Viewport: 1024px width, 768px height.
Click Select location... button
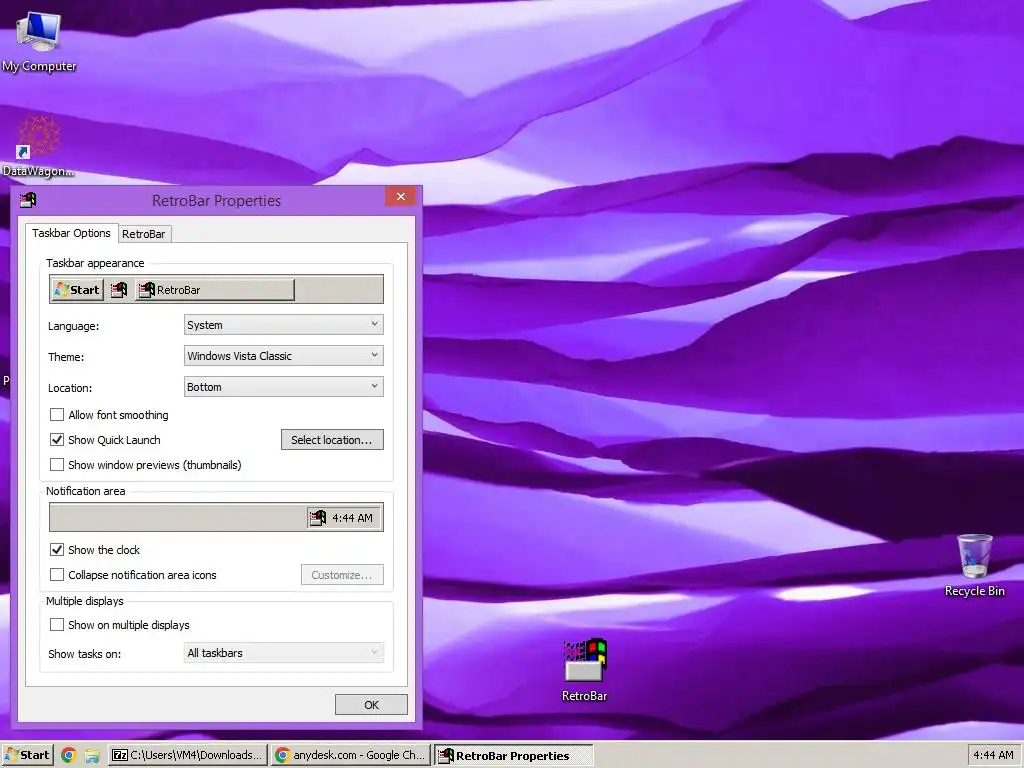click(x=332, y=440)
